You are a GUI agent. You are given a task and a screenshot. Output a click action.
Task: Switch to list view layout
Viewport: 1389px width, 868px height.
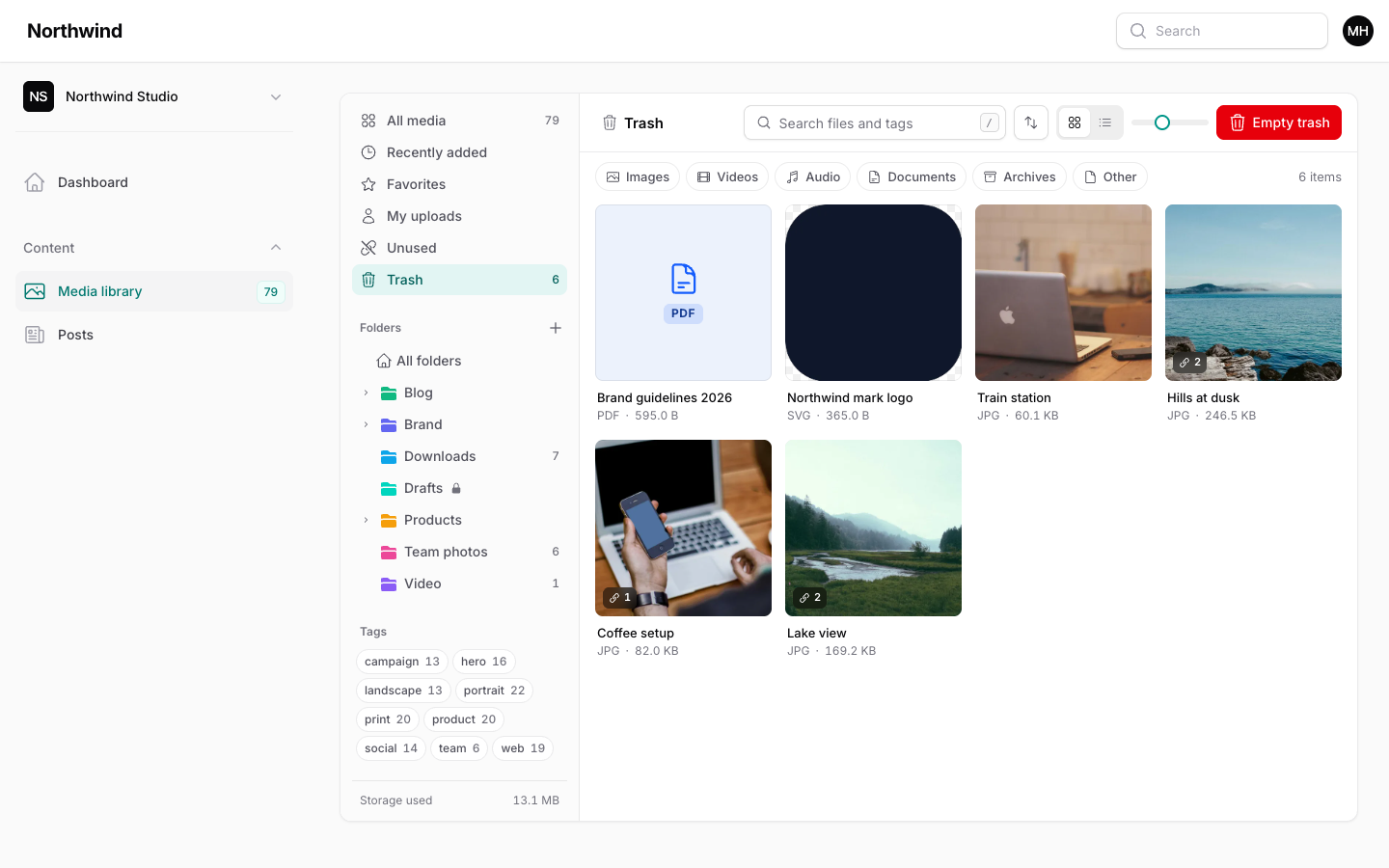pos(1105,122)
